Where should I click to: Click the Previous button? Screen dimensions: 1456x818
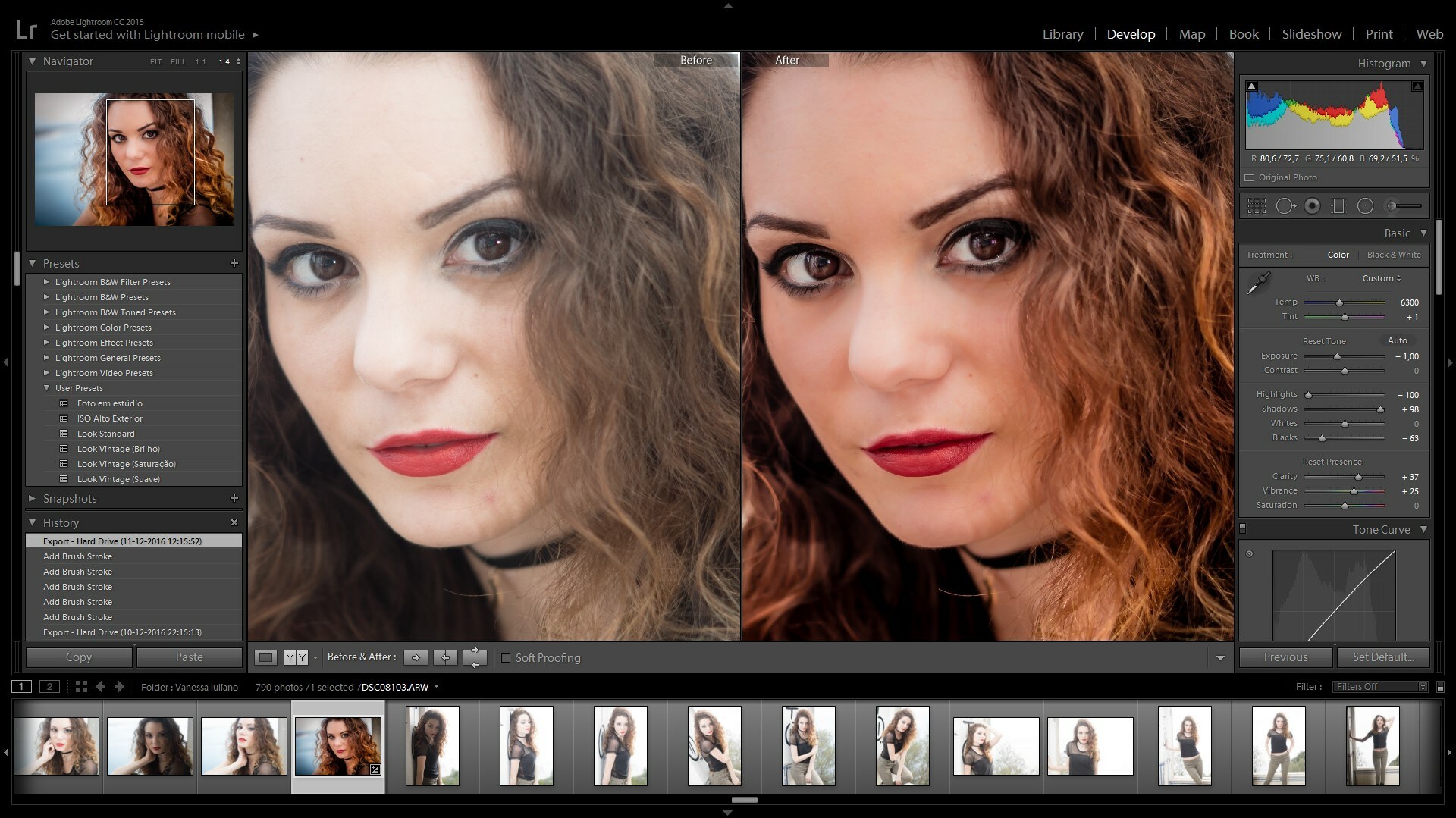[x=1285, y=657]
